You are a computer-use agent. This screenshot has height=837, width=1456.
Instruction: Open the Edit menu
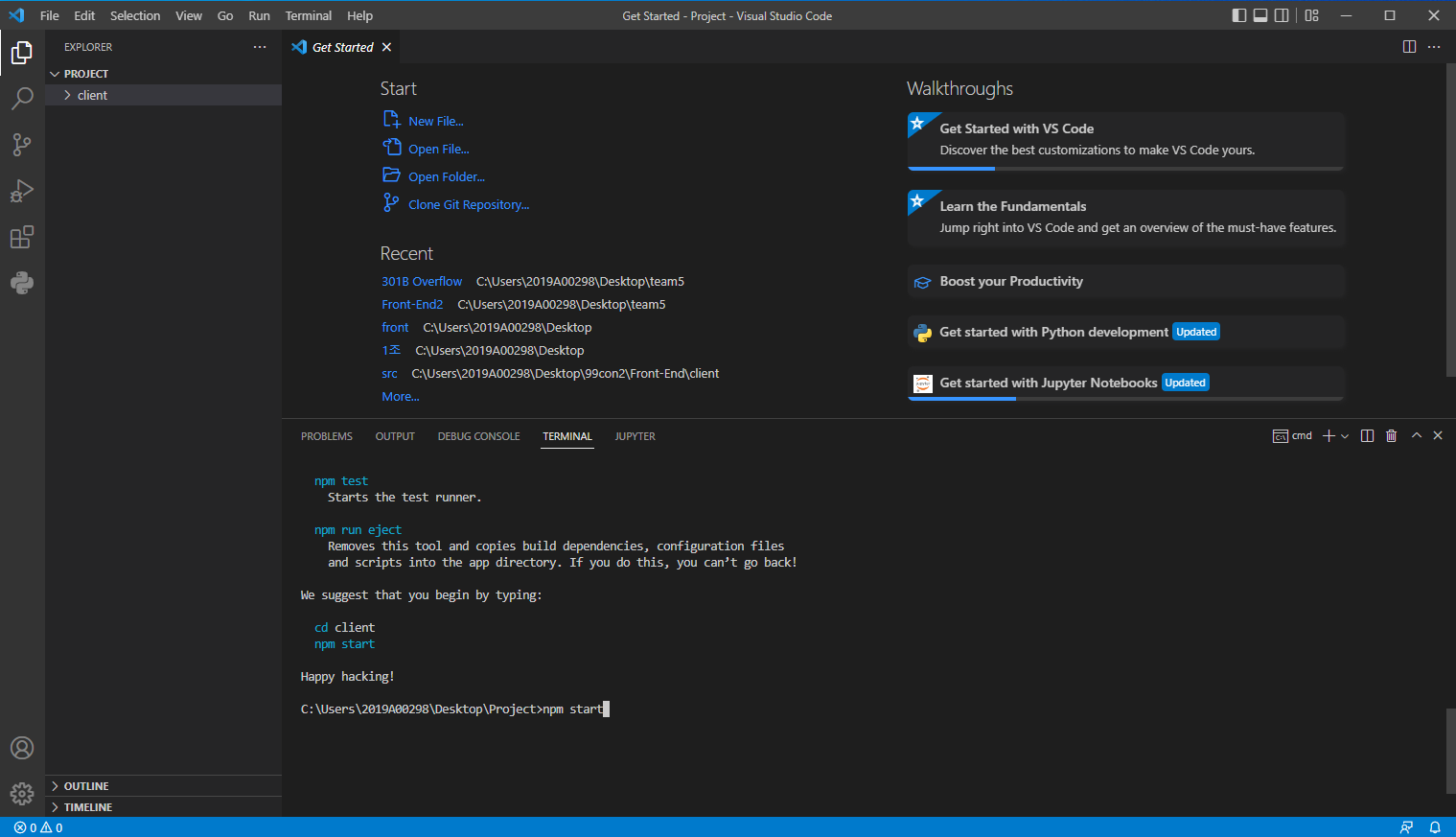coord(84,15)
